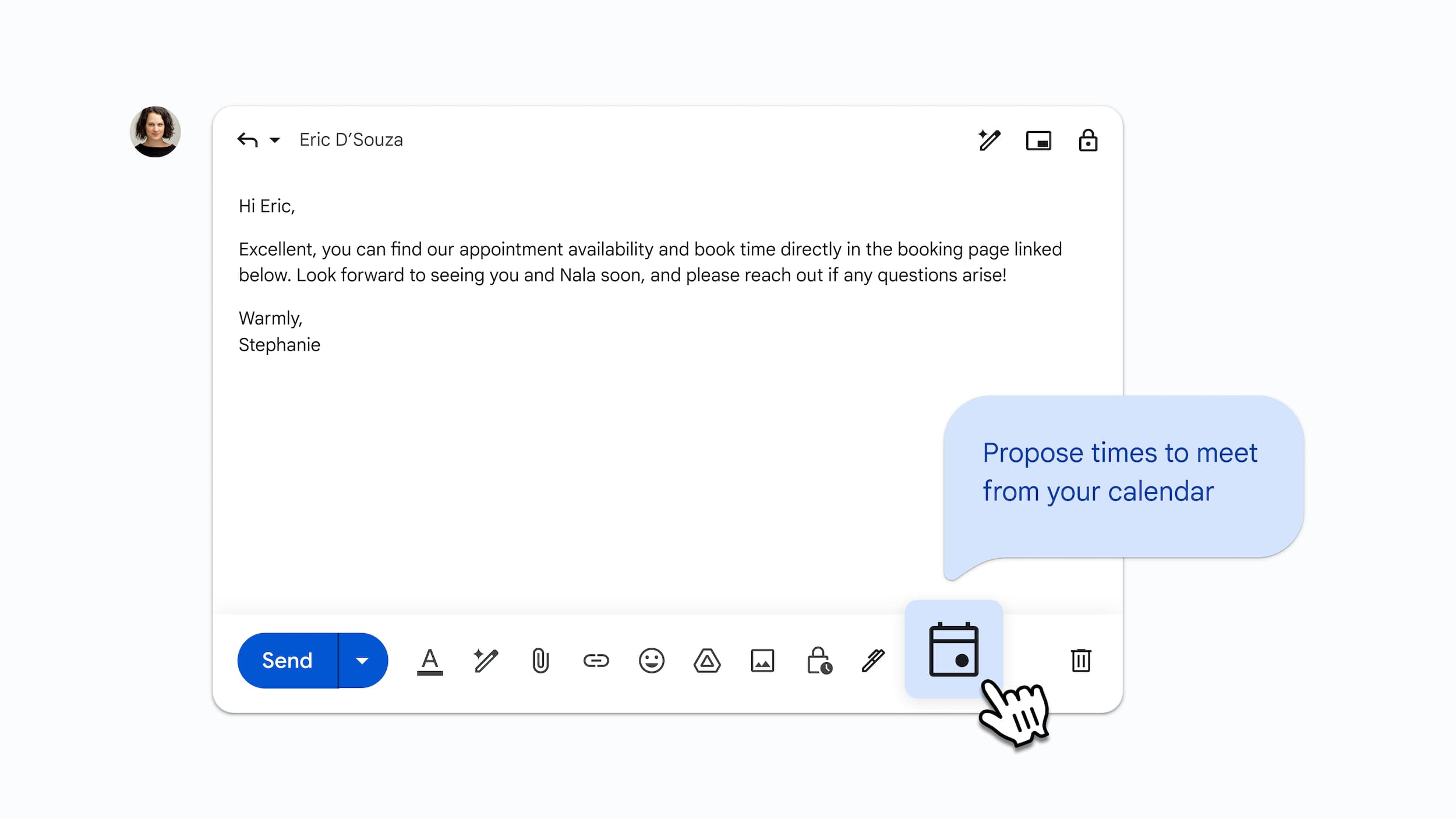Screen dimensions: 1456x819
Task: Insert a link using the chain icon
Action: (x=596, y=660)
